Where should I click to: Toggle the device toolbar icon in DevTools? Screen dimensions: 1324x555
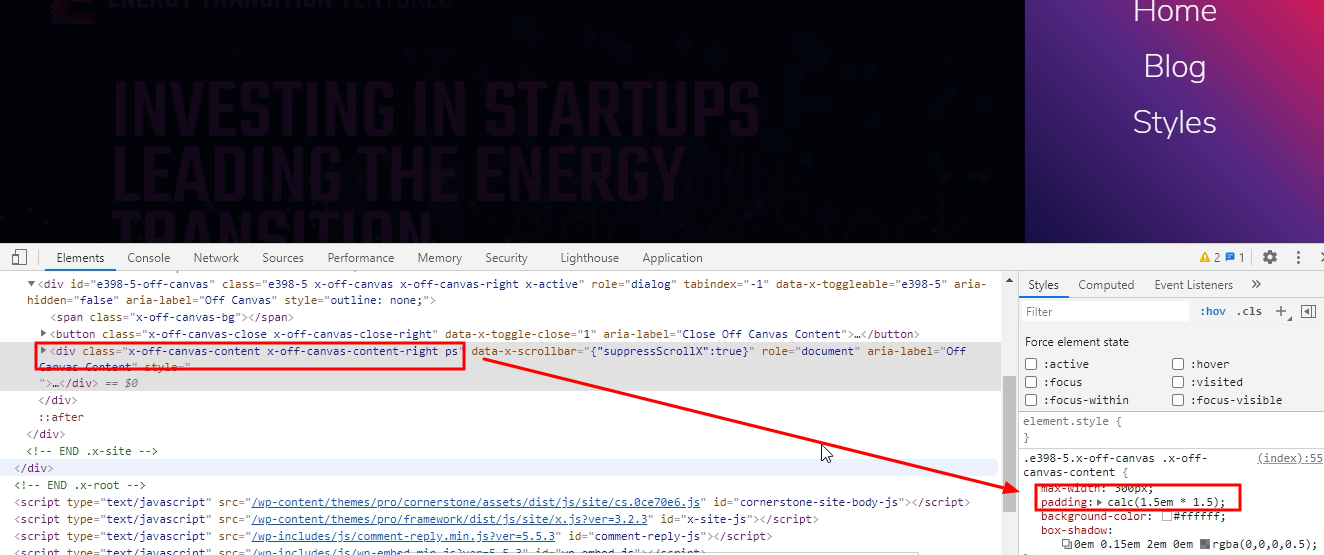coord(19,258)
